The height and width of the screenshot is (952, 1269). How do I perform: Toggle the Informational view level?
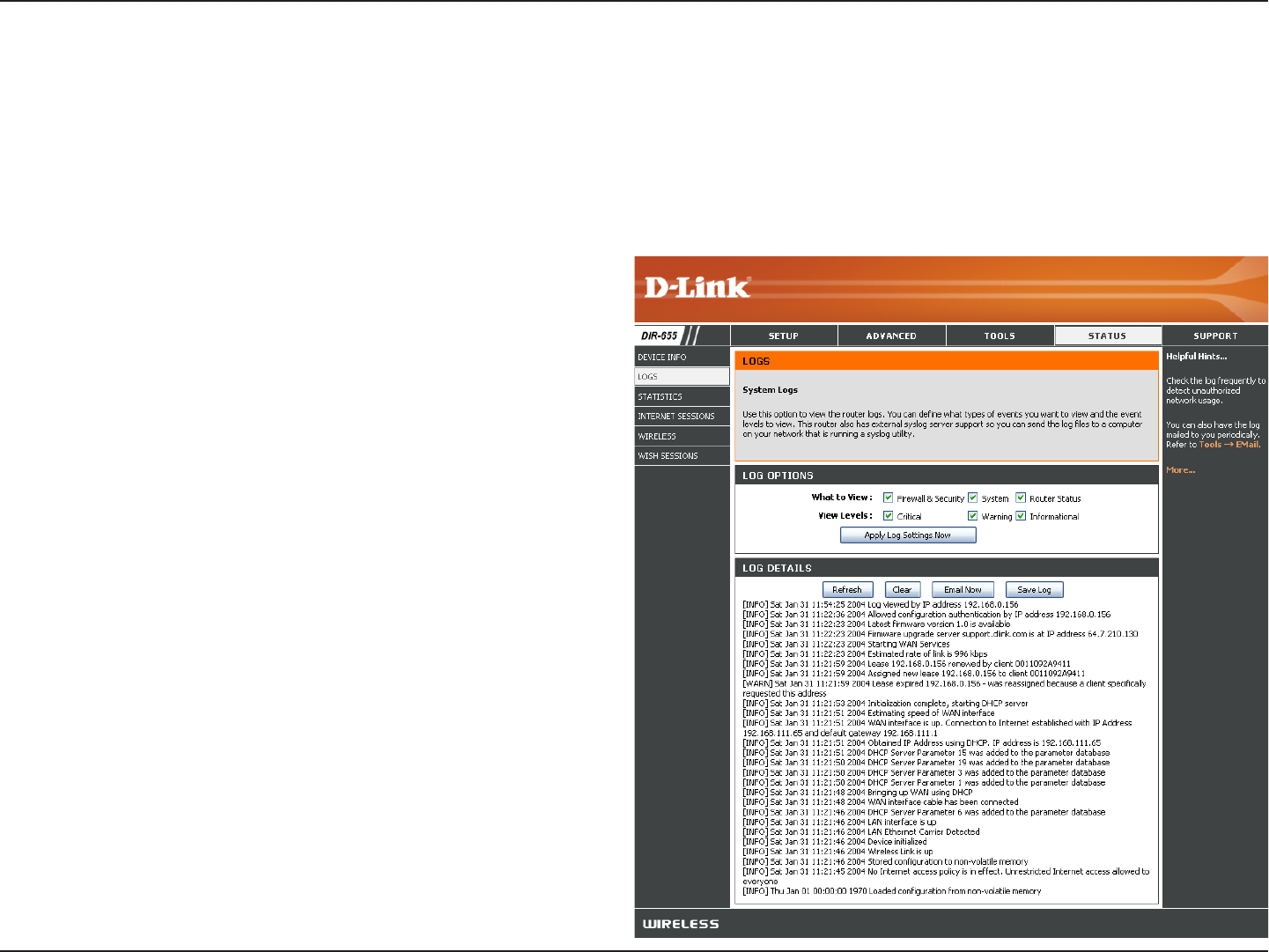(x=1021, y=516)
